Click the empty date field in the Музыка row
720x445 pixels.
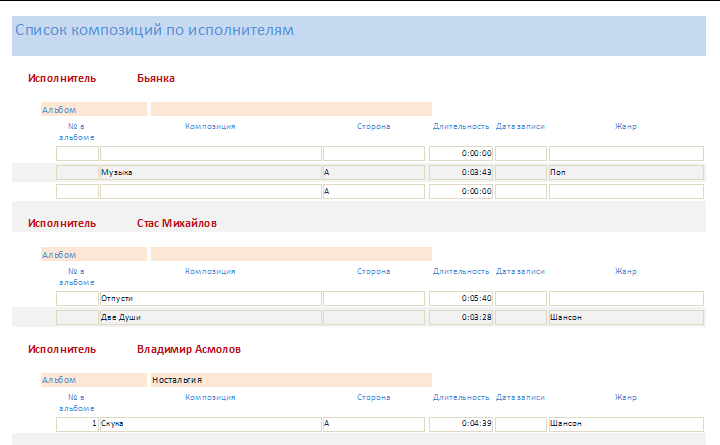point(521,172)
